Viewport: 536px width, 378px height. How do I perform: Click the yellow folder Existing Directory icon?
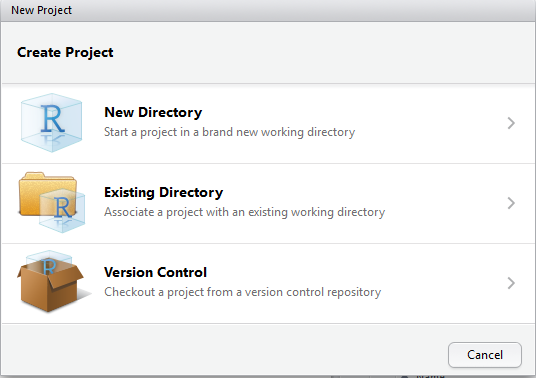[52, 202]
